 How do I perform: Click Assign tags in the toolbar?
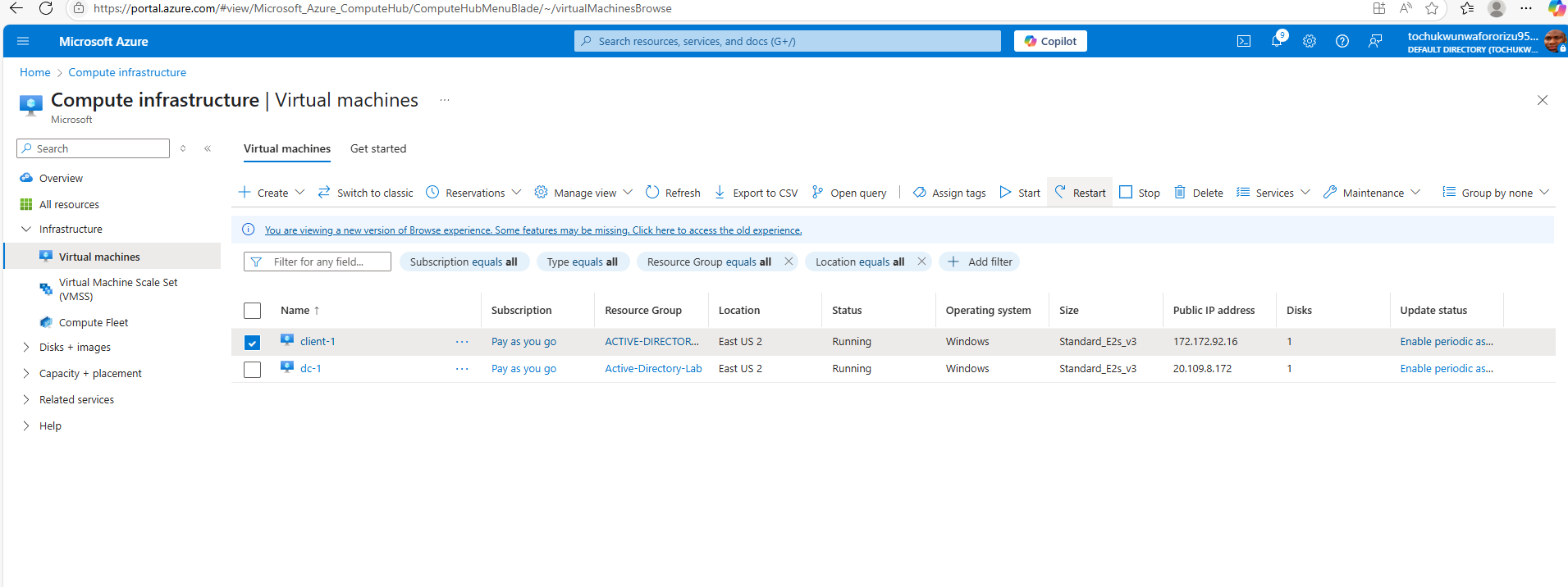click(949, 193)
